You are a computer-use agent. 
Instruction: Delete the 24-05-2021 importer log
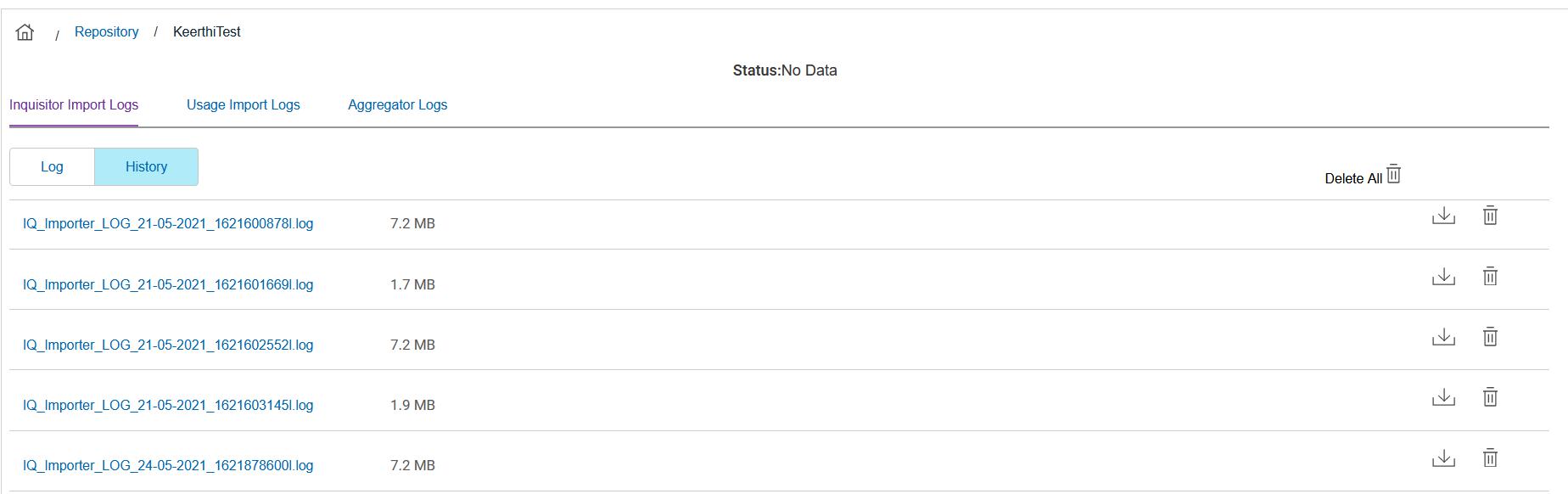pyautogui.click(x=1490, y=458)
